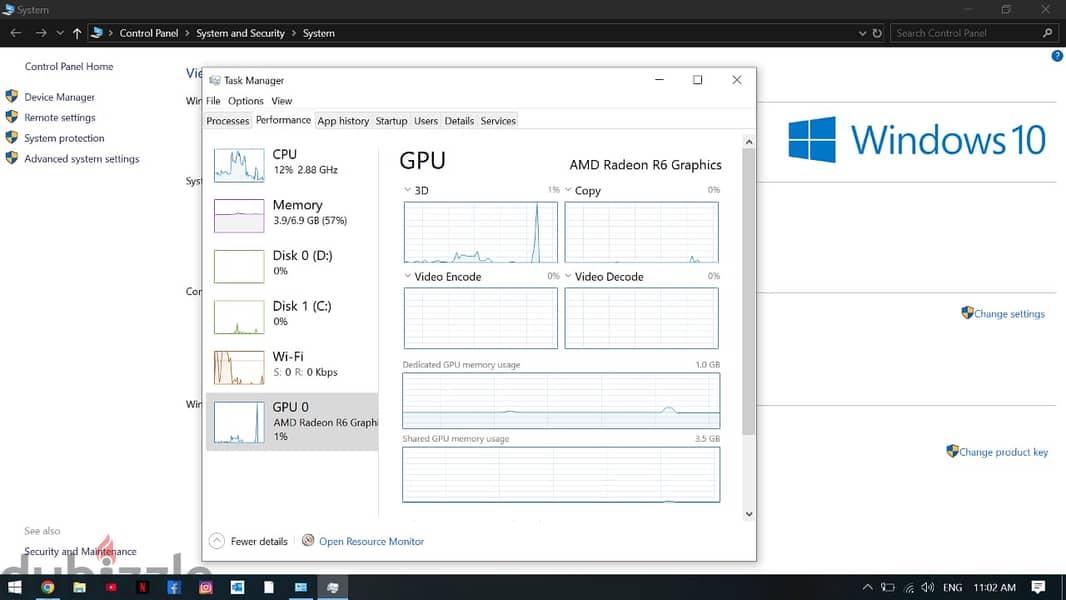The height and width of the screenshot is (600, 1066).
Task: Switch to the App history tab
Action: click(x=343, y=121)
